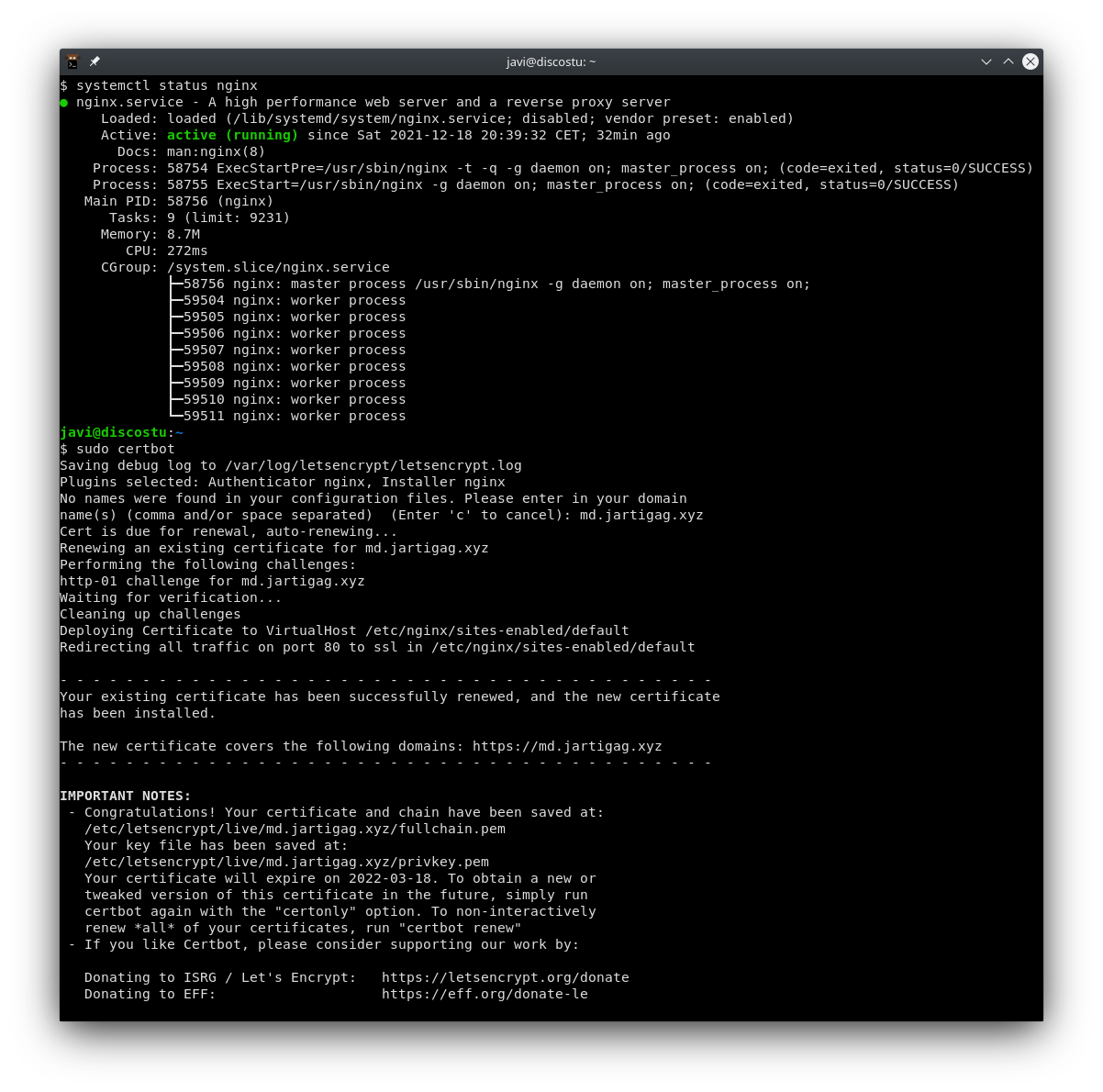This screenshot has height=1092, width=1103.
Task: Open the letsencrypt.org/donate link
Action: 505,977
